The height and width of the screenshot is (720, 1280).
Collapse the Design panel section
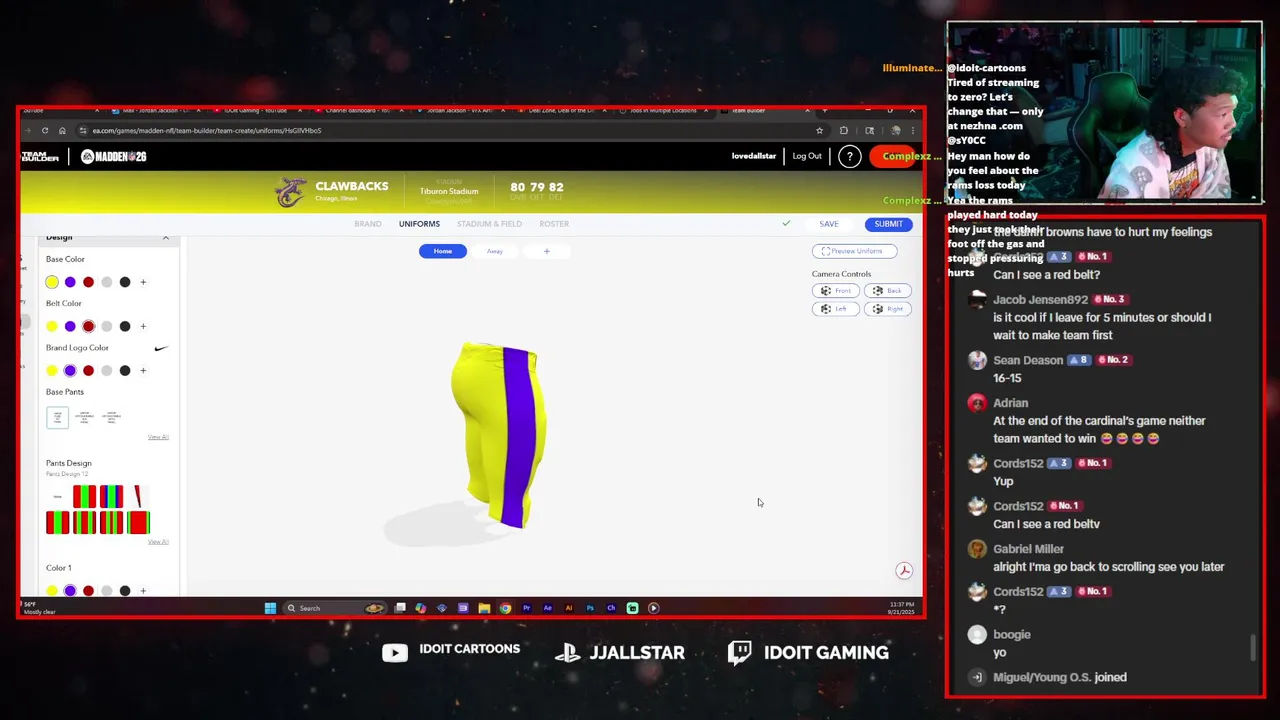(x=166, y=238)
